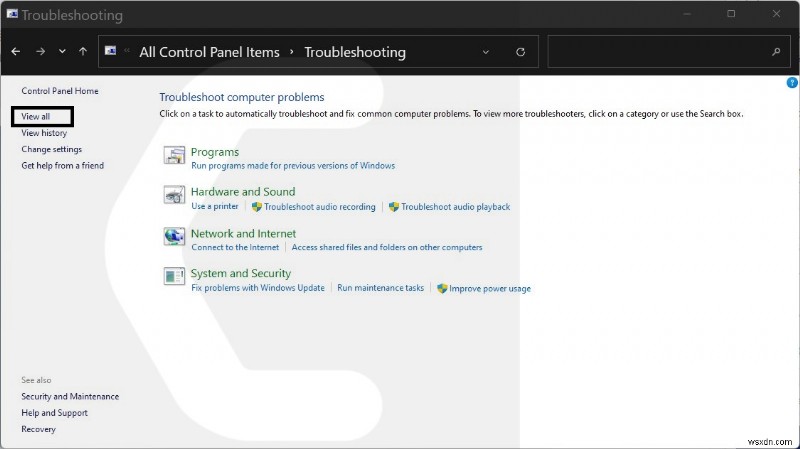Go up one level arrow

pyautogui.click(x=83, y=52)
